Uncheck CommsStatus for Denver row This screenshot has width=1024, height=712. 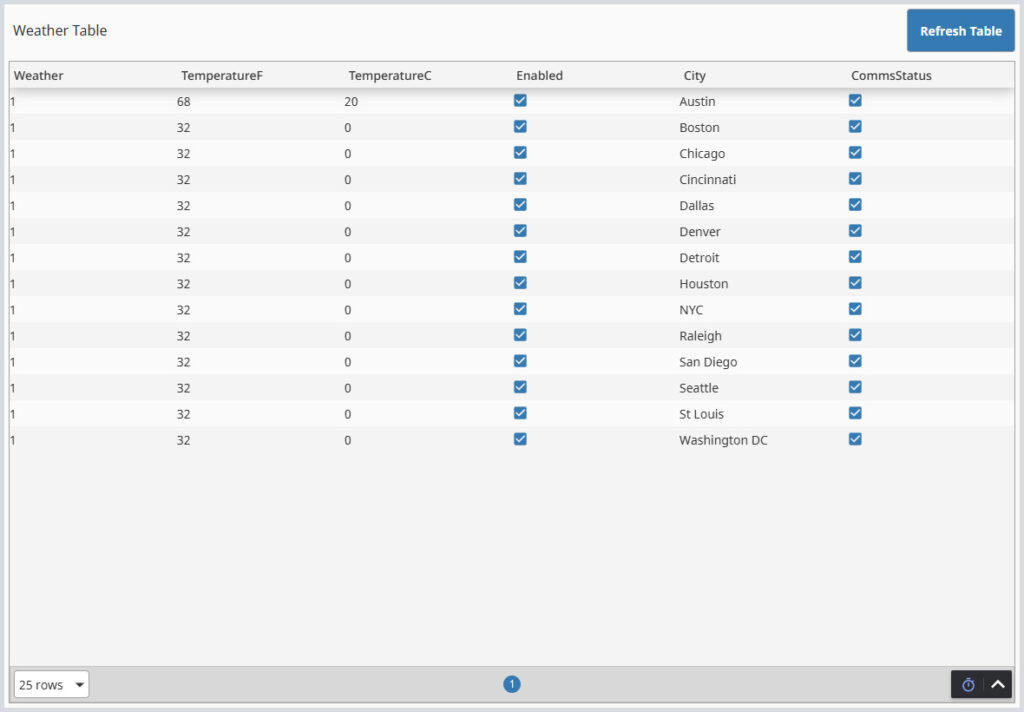[x=855, y=231]
